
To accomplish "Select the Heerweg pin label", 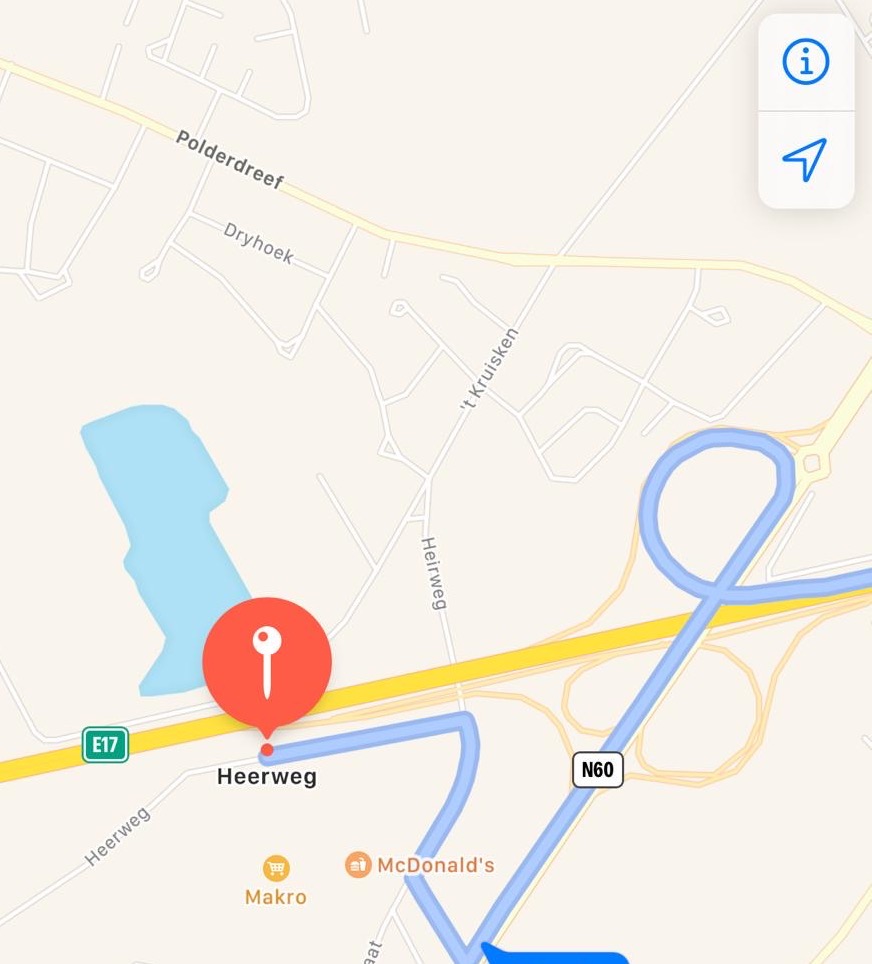I will (267, 776).
